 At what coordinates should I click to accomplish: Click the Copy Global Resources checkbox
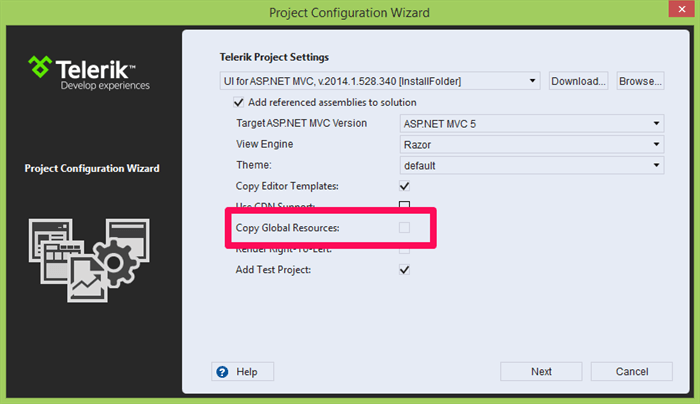[404, 228]
